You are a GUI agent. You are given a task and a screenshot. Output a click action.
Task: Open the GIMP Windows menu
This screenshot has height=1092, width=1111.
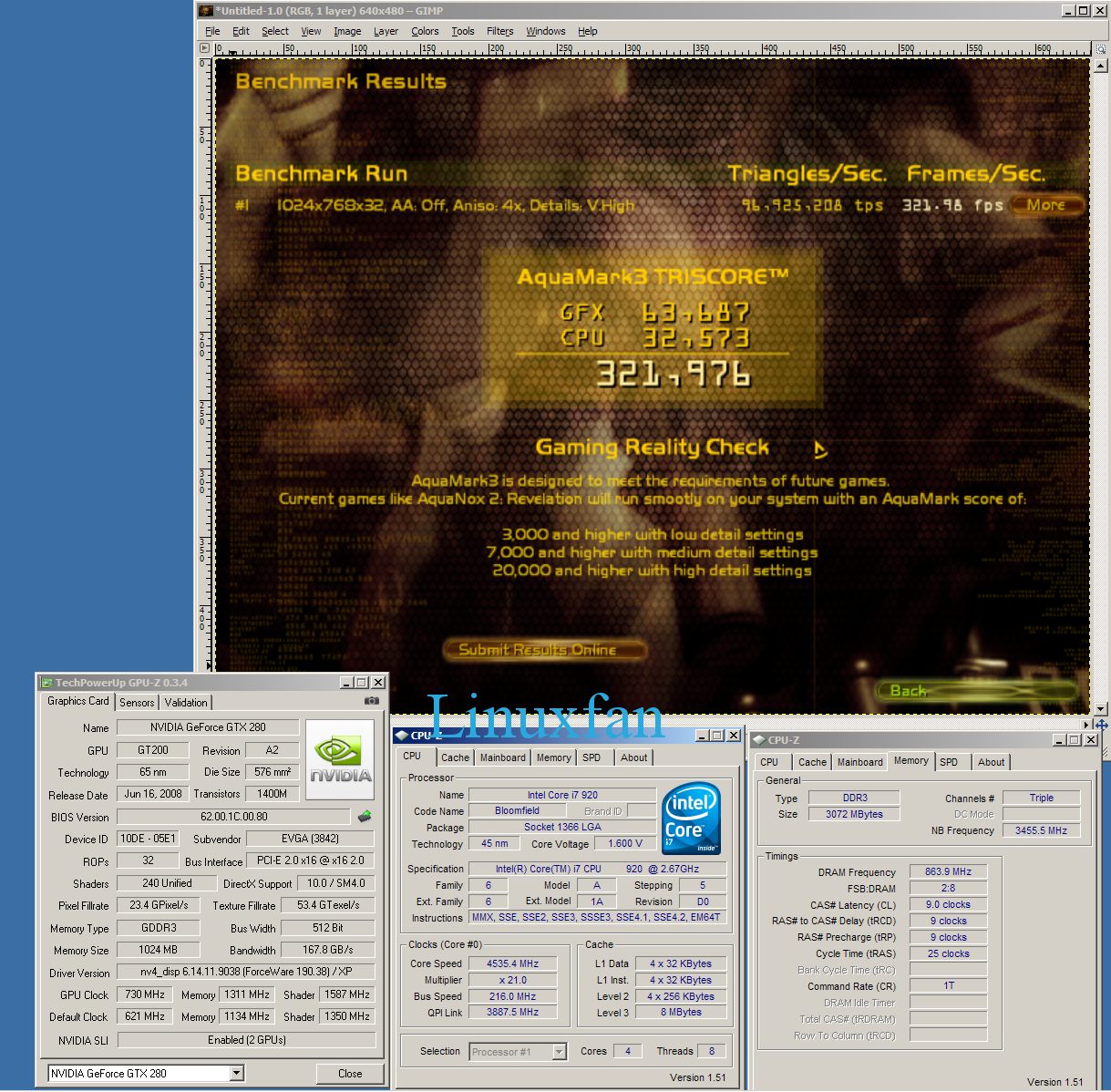click(x=546, y=31)
